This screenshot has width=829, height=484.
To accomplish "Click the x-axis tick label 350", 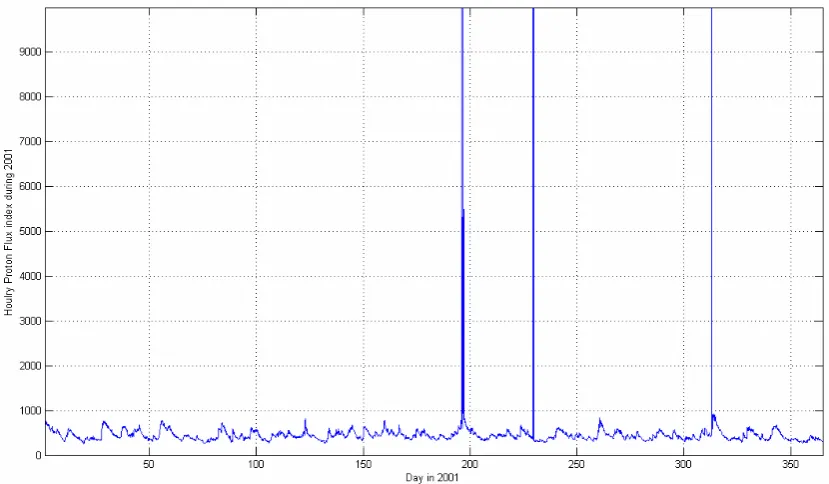I will tap(790, 464).
